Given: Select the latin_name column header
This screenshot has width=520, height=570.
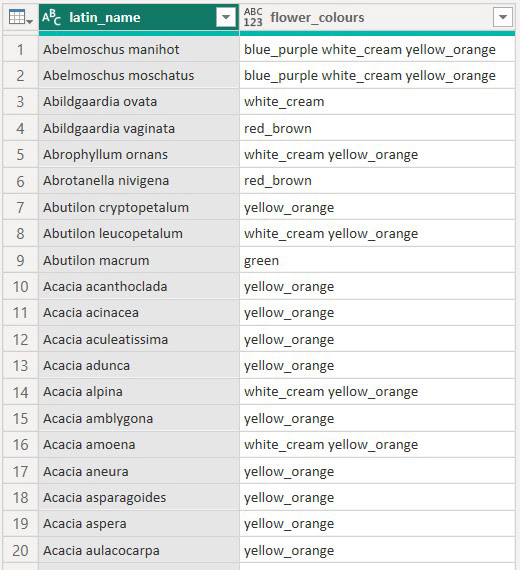Looking at the screenshot, I should coord(139,17).
